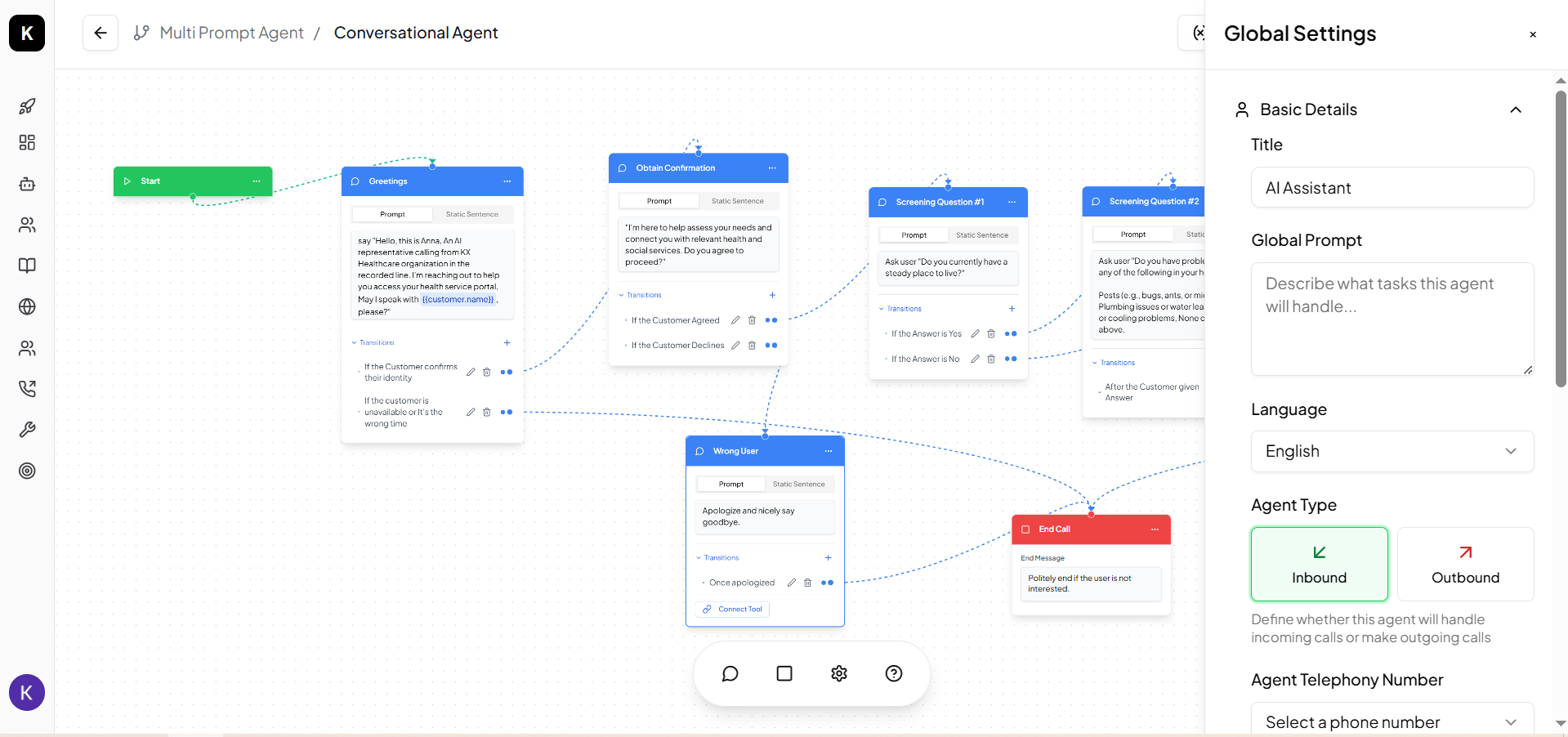Click the help icon in the bottom toolbar

point(893,673)
